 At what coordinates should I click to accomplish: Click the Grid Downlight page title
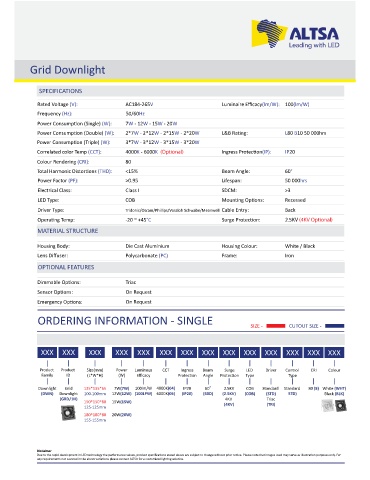(68, 70)
